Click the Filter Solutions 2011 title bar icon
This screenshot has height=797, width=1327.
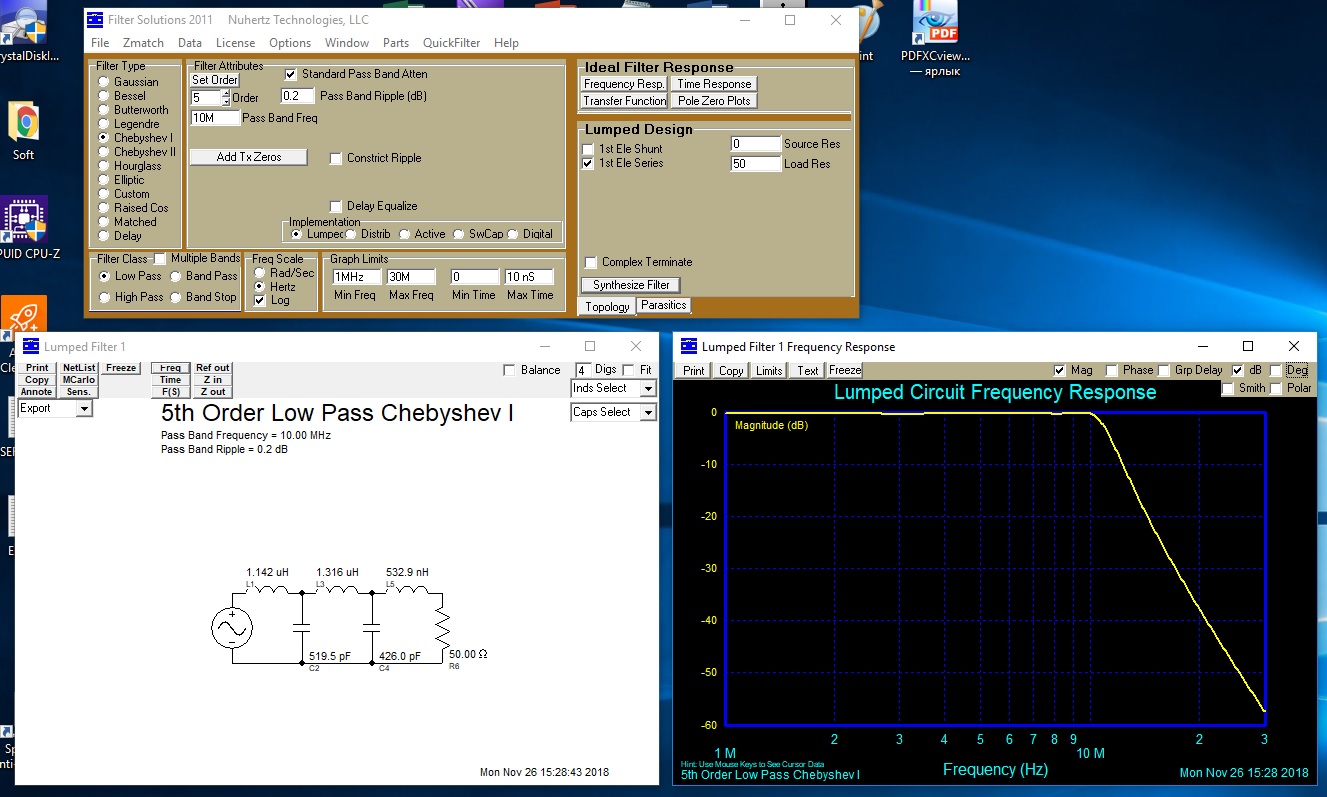pyautogui.click(x=95, y=20)
